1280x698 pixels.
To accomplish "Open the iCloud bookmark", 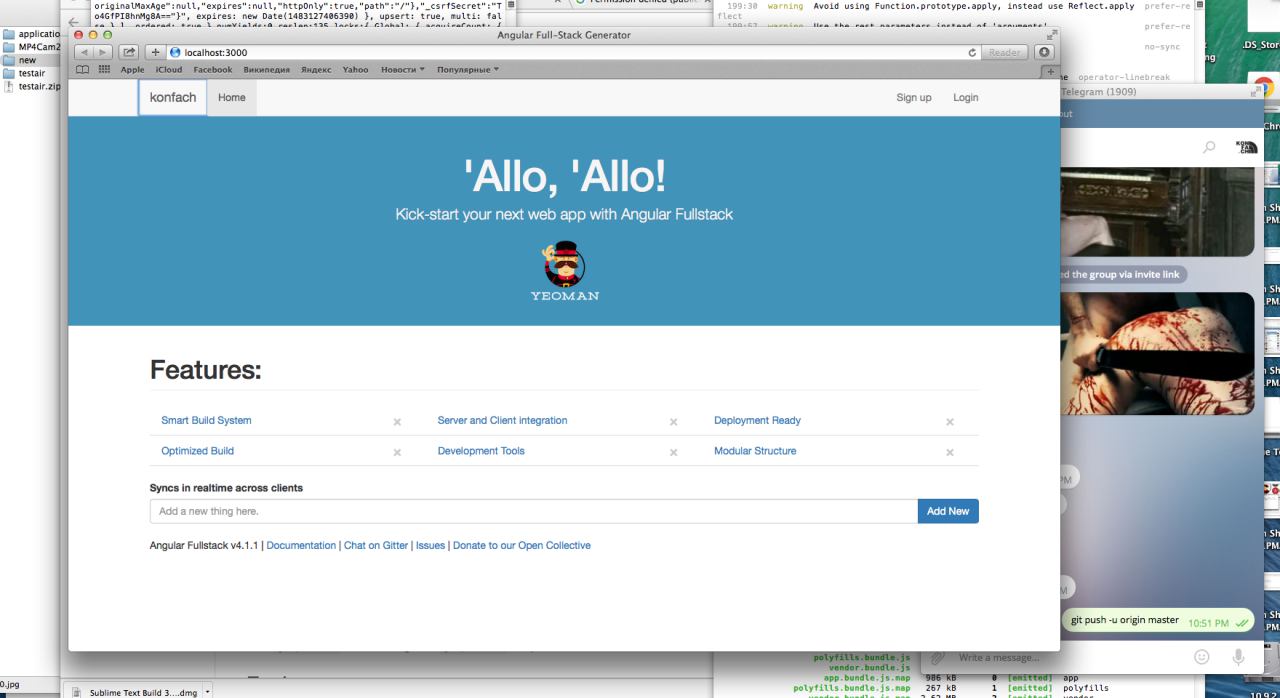I will pyautogui.click(x=169, y=70).
